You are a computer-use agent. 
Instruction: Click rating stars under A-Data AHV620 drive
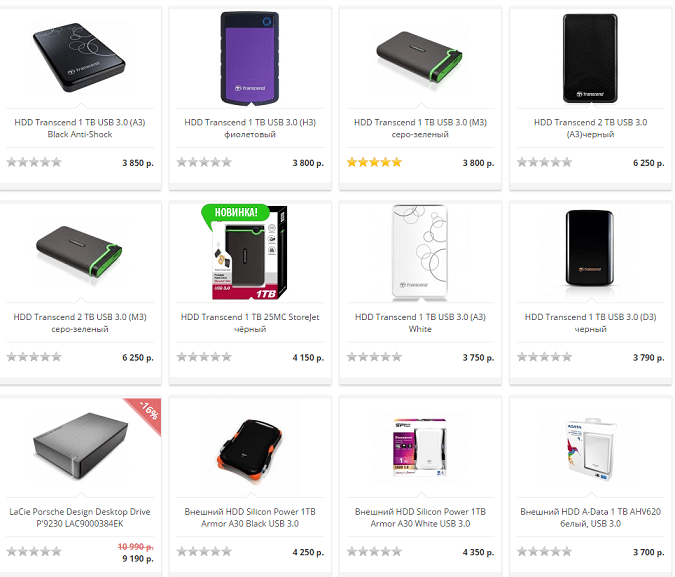(x=544, y=551)
